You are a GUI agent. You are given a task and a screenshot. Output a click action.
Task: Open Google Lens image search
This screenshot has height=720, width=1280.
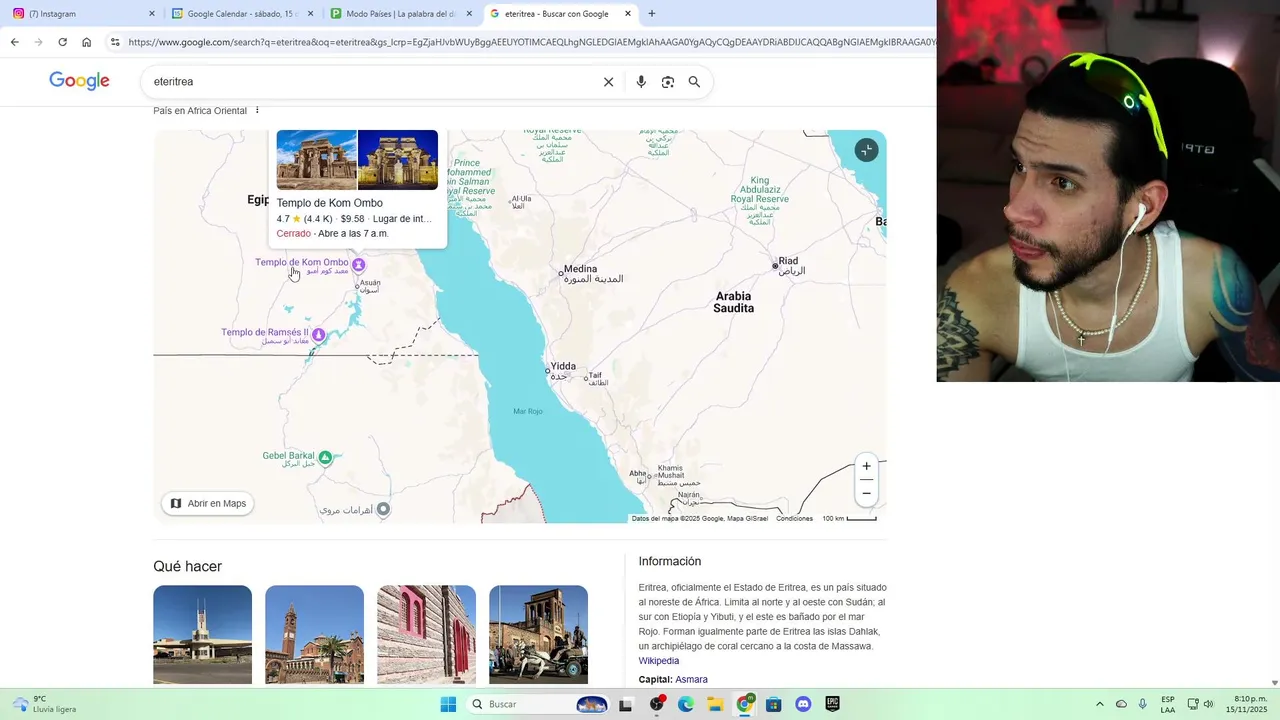pyautogui.click(x=668, y=82)
